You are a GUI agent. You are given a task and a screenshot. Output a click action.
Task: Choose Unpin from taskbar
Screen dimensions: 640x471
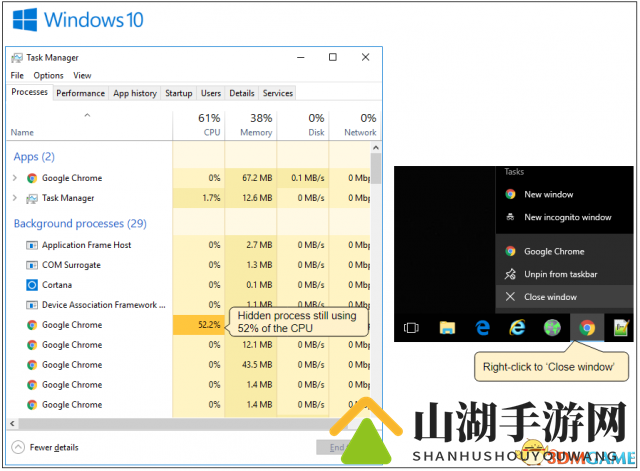[564, 274]
